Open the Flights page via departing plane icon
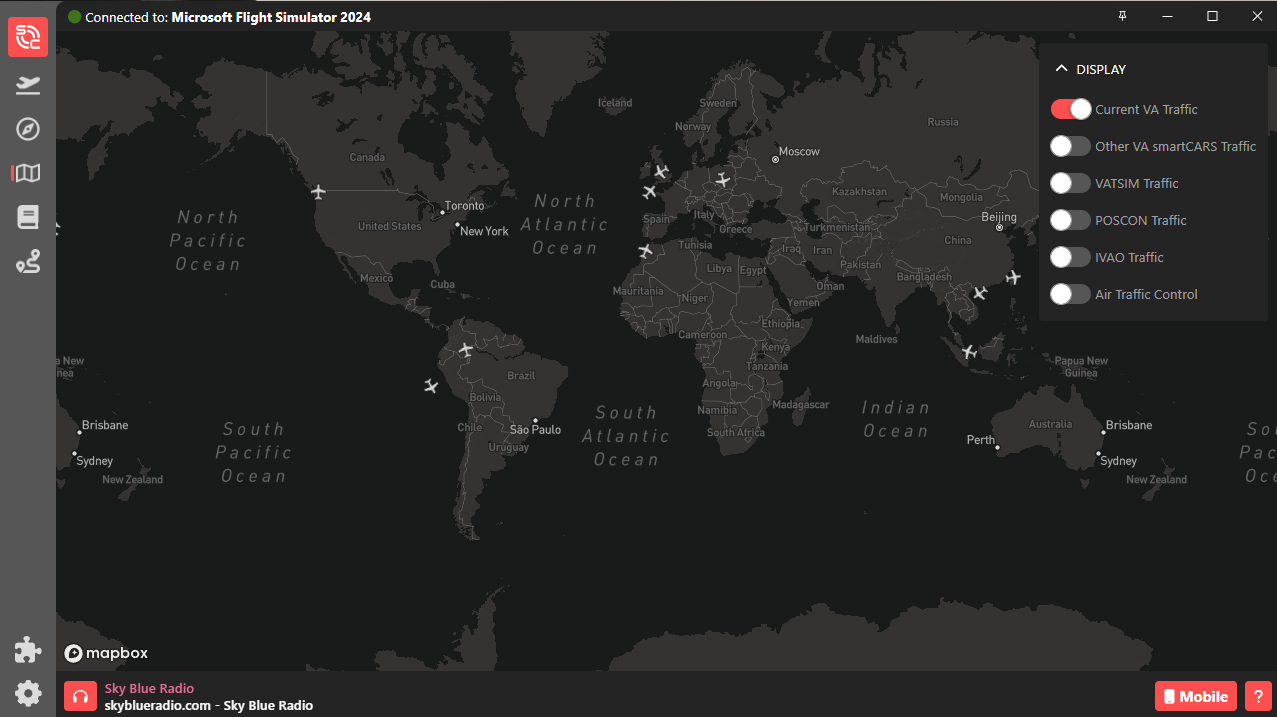 (x=28, y=85)
